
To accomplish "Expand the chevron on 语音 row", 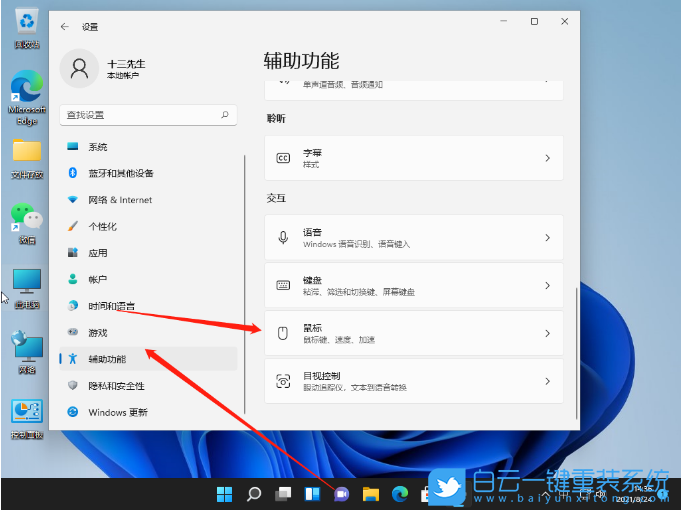I will coord(547,237).
